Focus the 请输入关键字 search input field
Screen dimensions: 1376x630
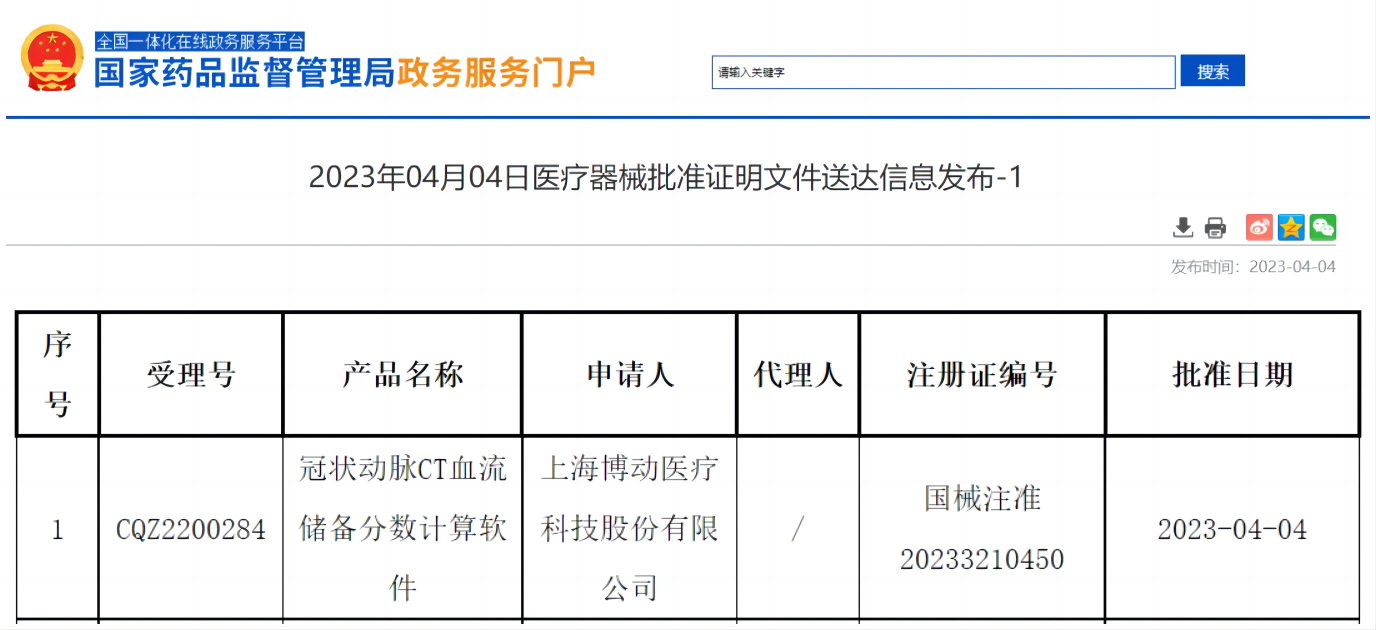click(942, 72)
